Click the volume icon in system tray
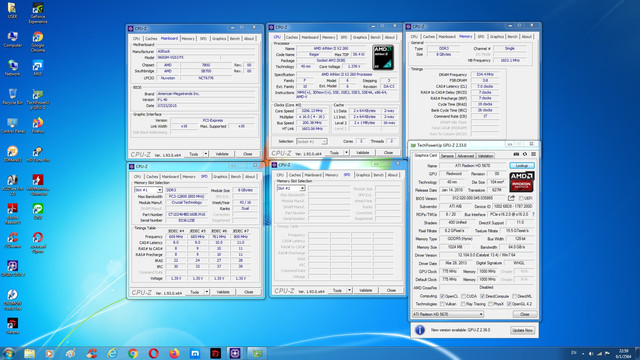 [x=591, y=353]
